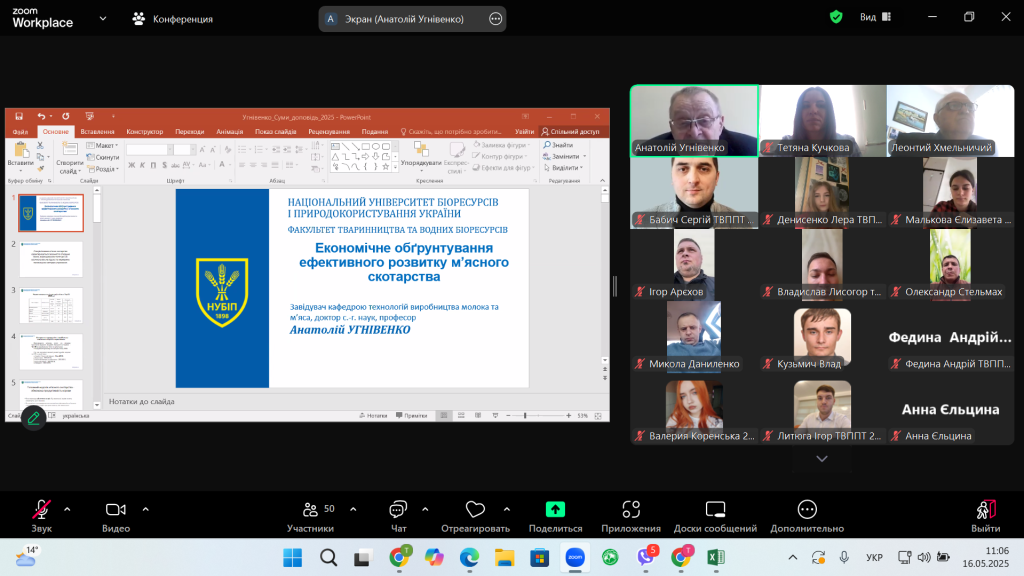Expand video options arrow next to Видео
Screen dimensions: 1024x576
tap(146, 508)
